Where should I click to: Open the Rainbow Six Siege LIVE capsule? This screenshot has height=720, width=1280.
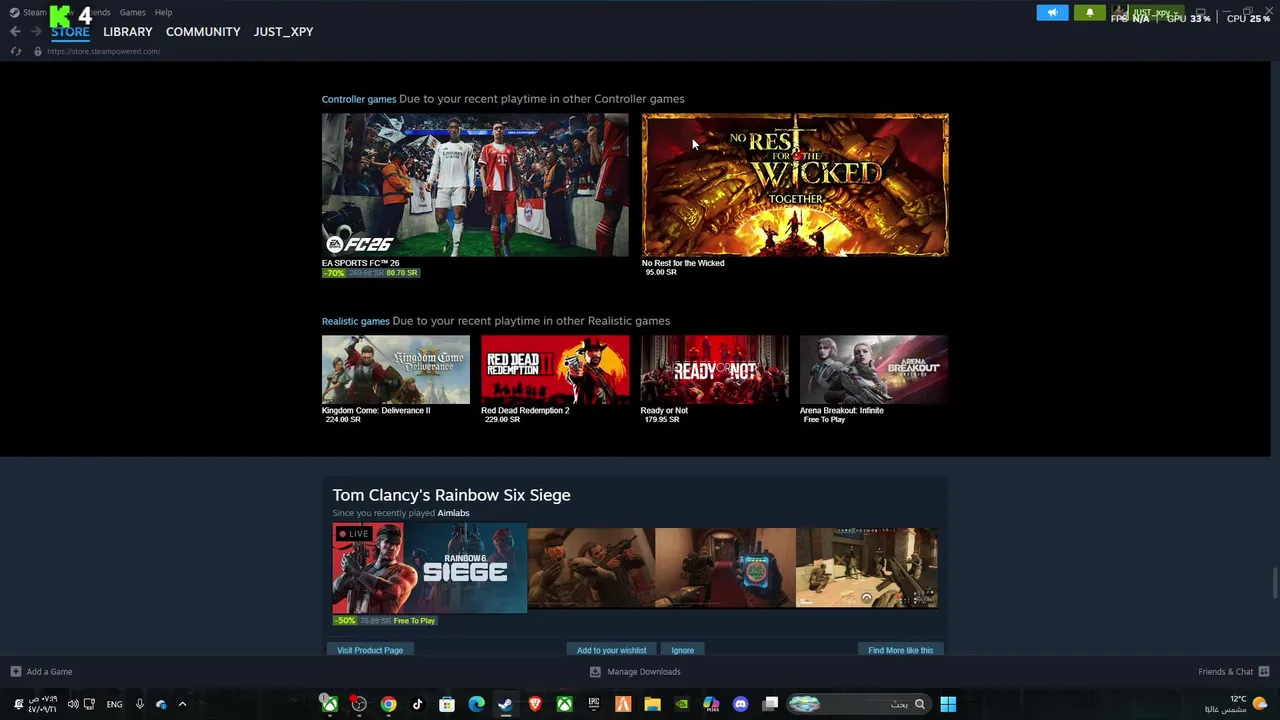click(x=430, y=568)
